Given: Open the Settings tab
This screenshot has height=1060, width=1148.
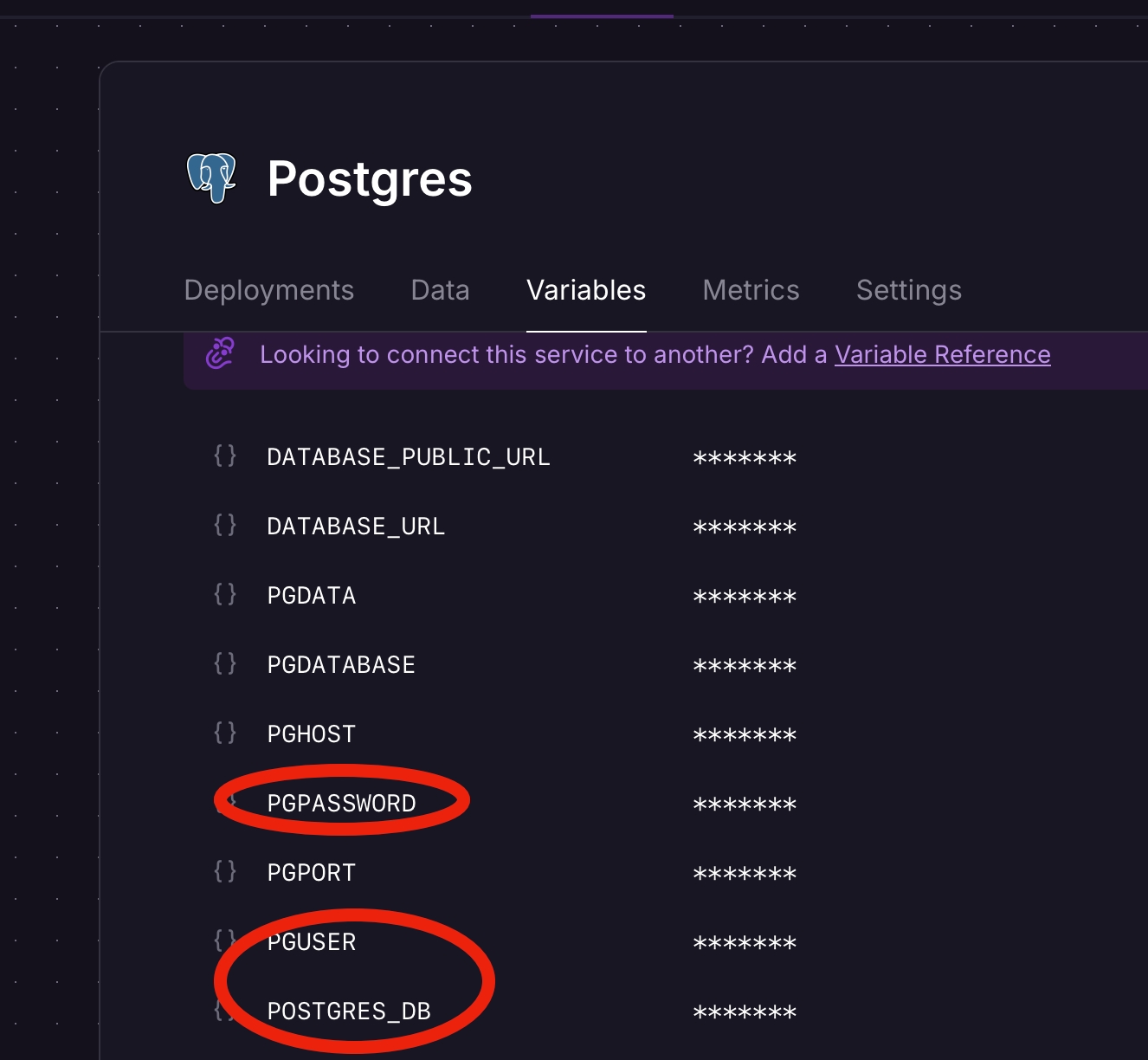Looking at the screenshot, I should [x=908, y=290].
